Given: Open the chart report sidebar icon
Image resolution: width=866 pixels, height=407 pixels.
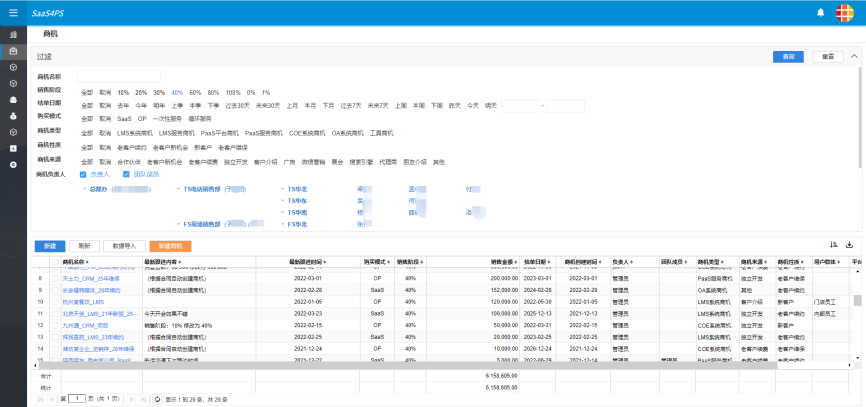Looking at the screenshot, I should point(13,149).
